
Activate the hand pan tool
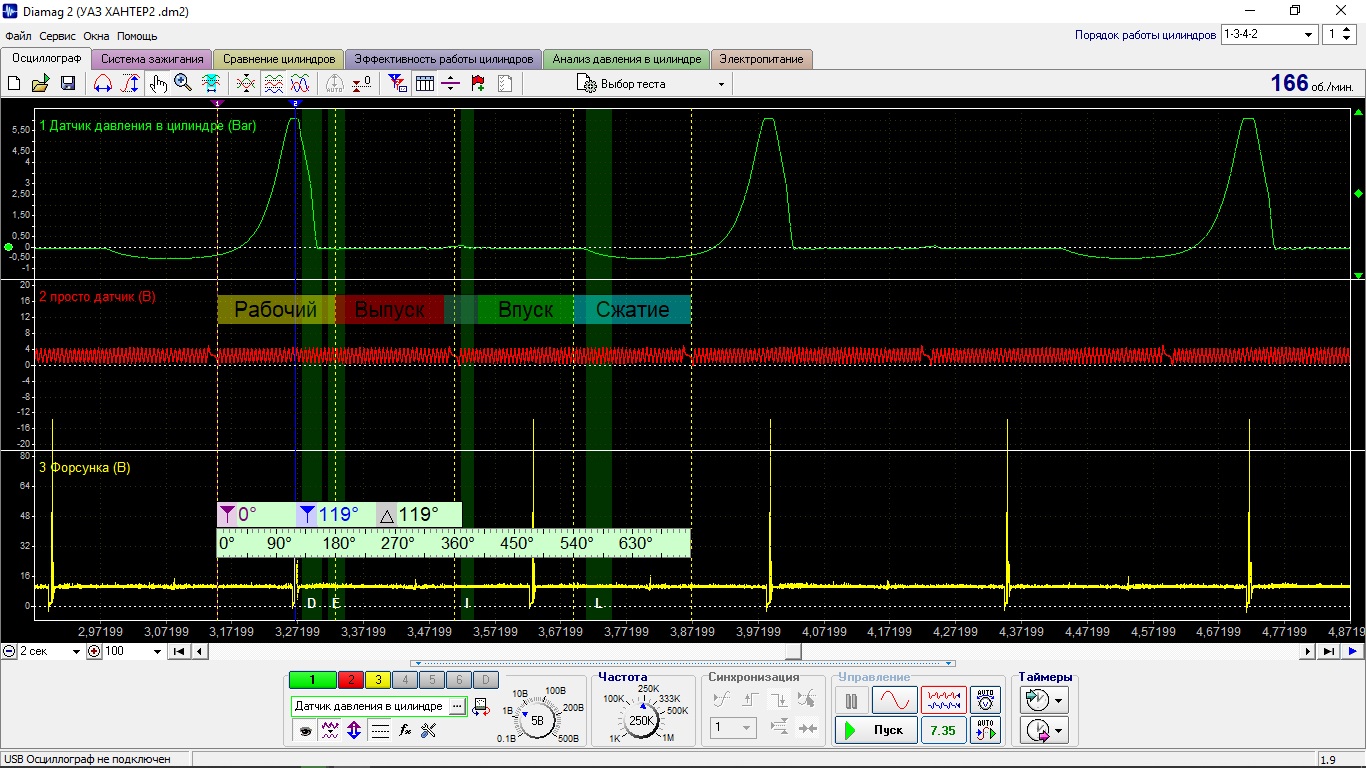(x=157, y=84)
